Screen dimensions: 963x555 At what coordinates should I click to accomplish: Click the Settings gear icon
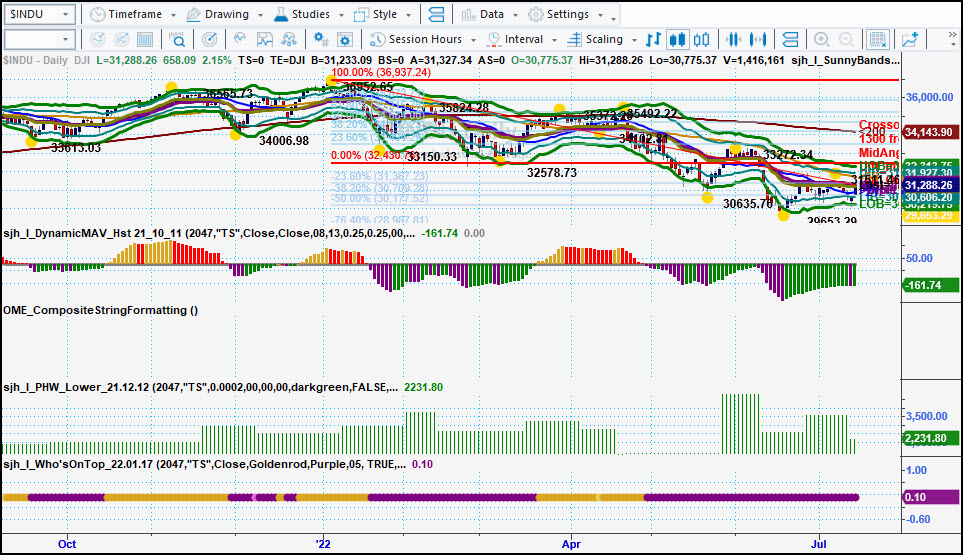click(536, 14)
